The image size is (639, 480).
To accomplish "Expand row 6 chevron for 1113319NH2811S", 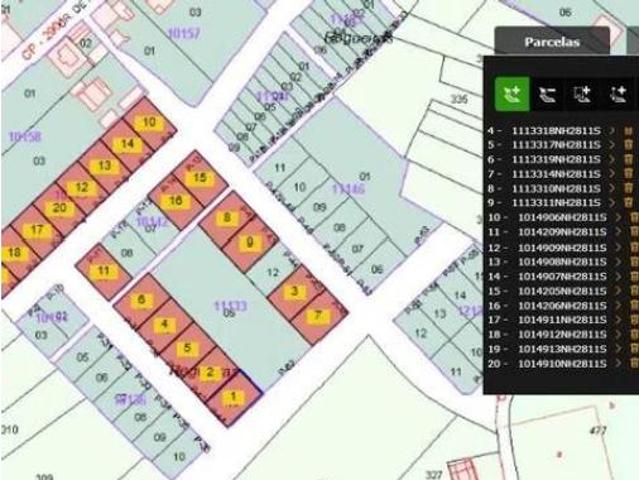I will click(611, 159).
